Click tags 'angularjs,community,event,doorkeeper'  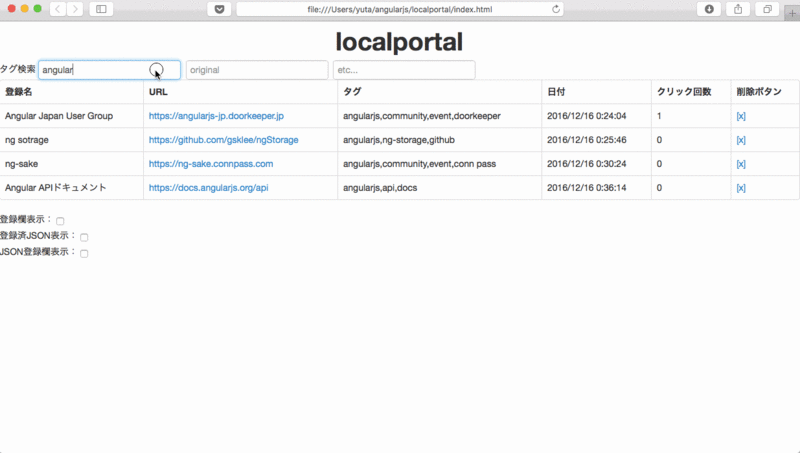pos(422,116)
